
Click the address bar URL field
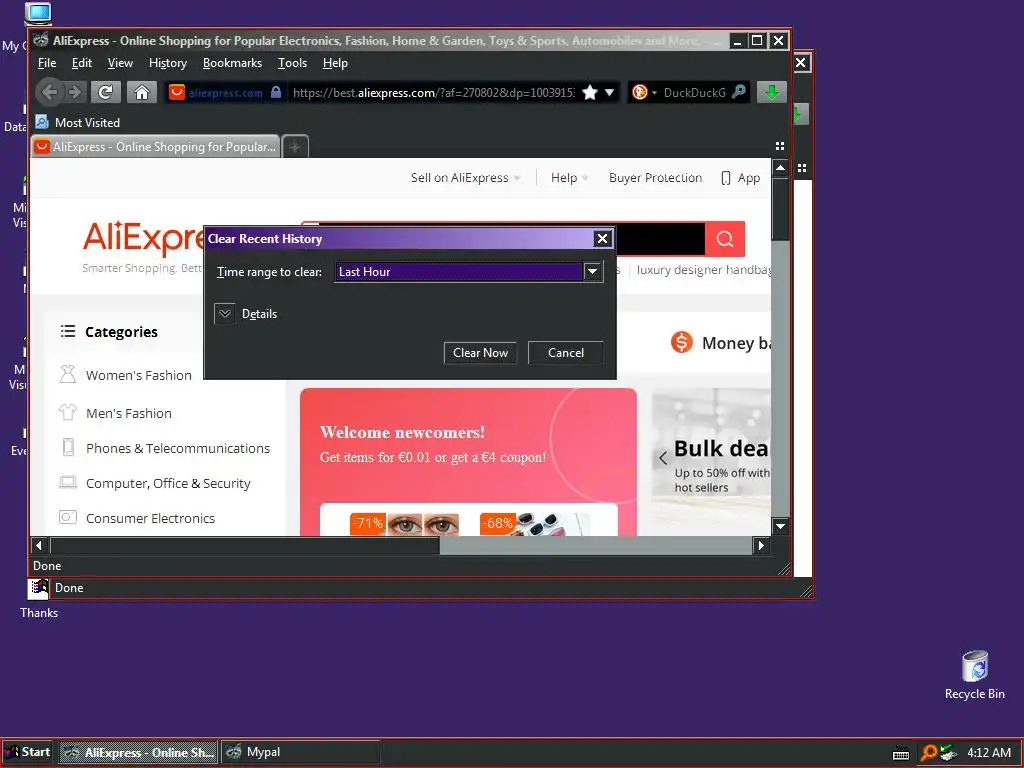coord(434,93)
